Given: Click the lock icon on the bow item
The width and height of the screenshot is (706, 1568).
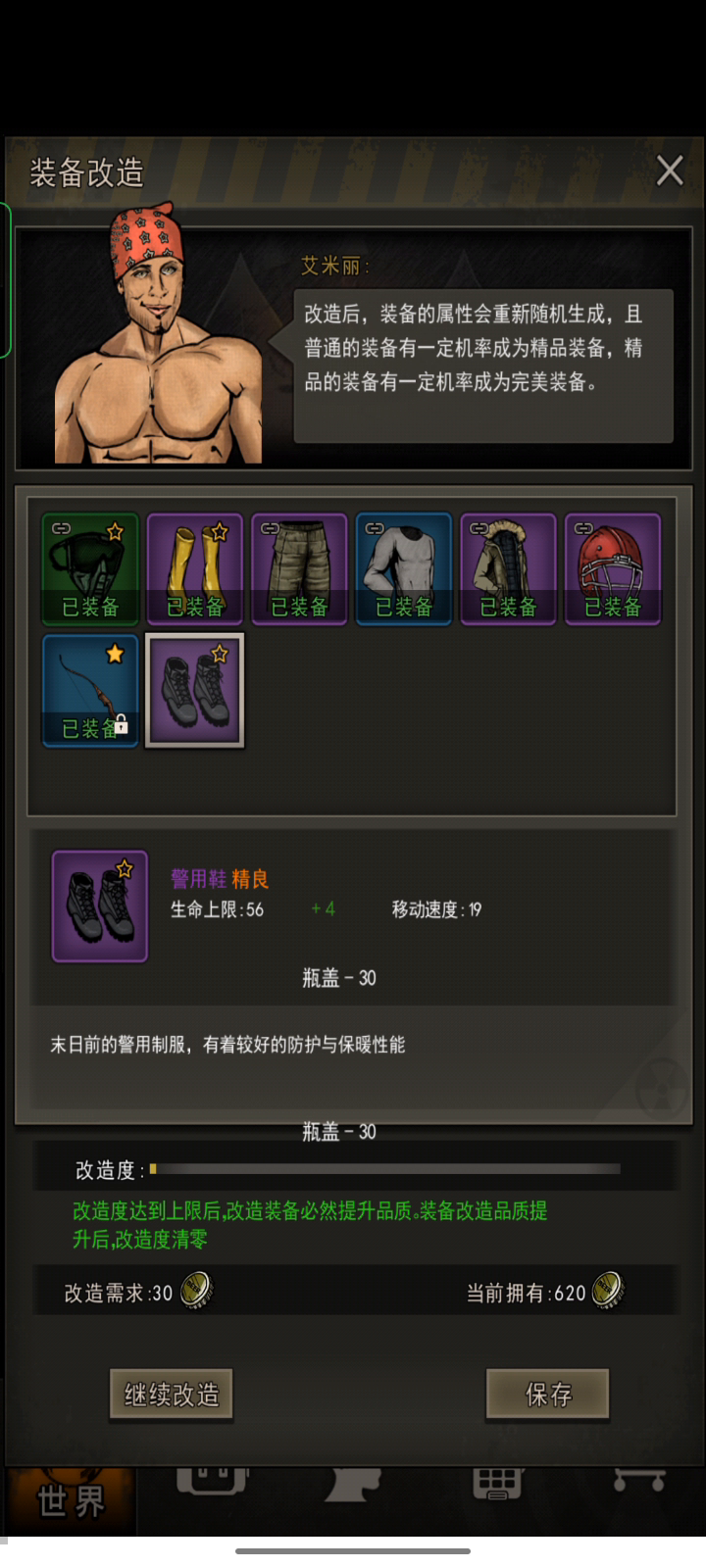Looking at the screenshot, I should pos(122,725).
